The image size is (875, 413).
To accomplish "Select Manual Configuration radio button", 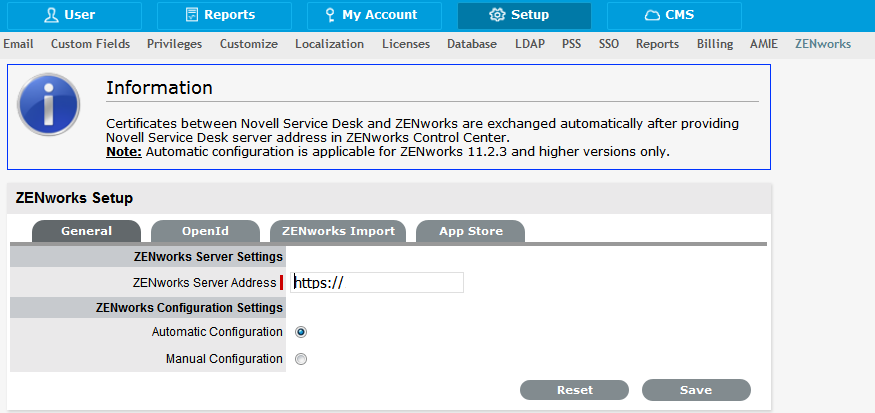I will coord(301,359).
